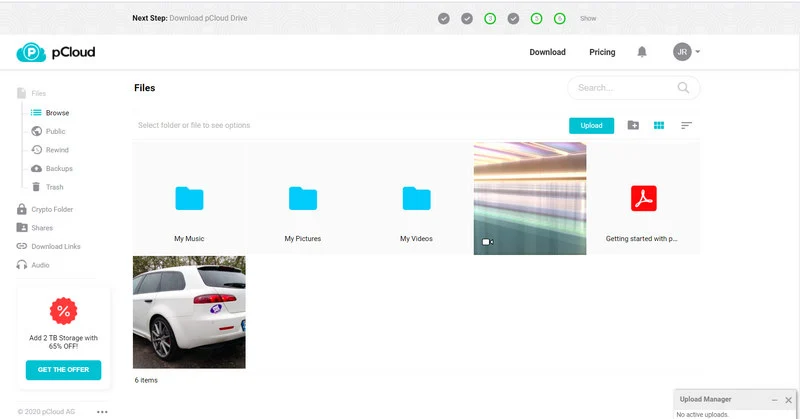Image resolution: width=800 pixels, height=419 pixels.
Task: Open Rewind in sidebar
Action: (50, 150)
